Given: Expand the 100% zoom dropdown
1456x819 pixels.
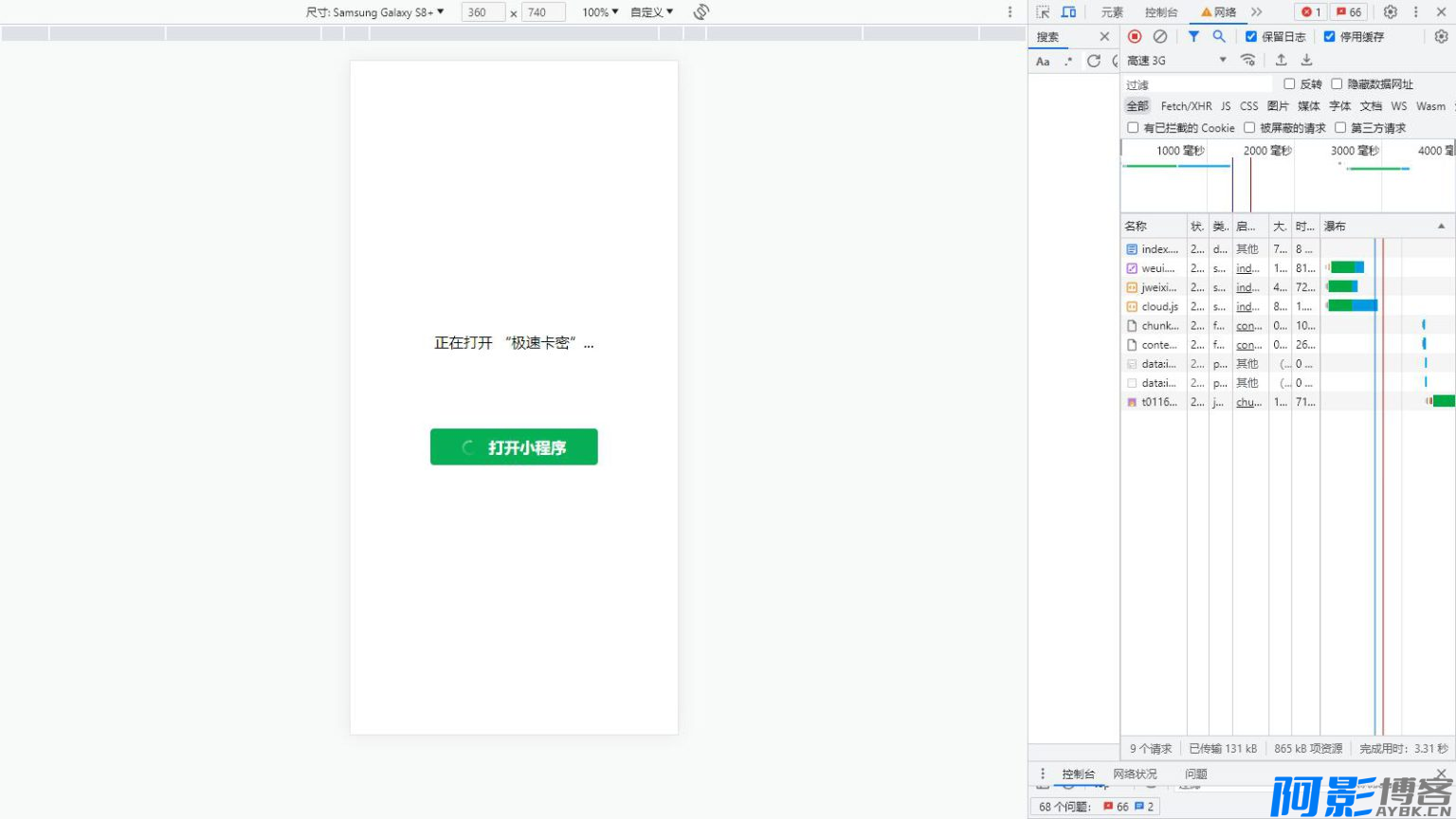Looking at the screenshot, I should (600, 12).
